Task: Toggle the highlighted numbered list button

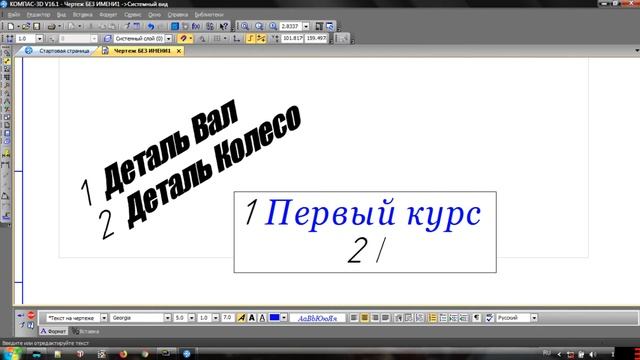Action: pos(432,318)
